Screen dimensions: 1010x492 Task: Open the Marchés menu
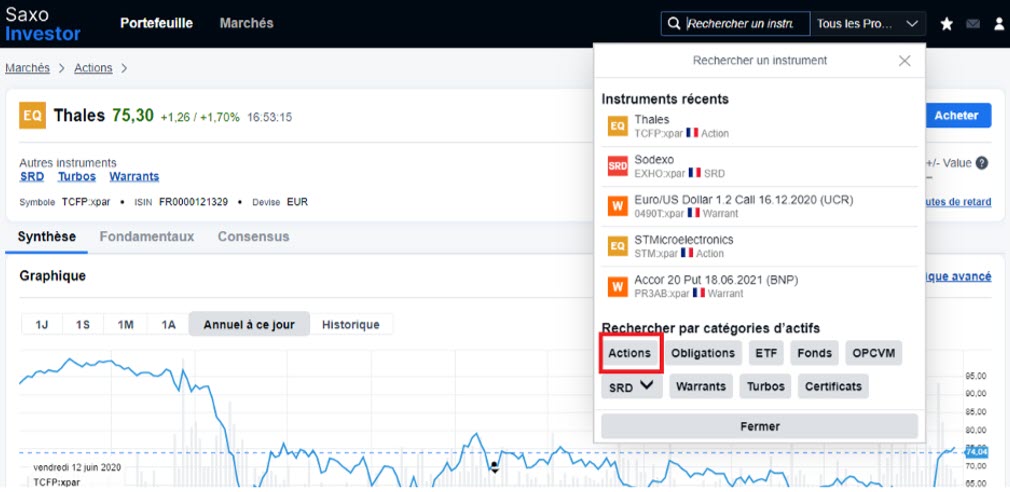(x=247, y=23)
